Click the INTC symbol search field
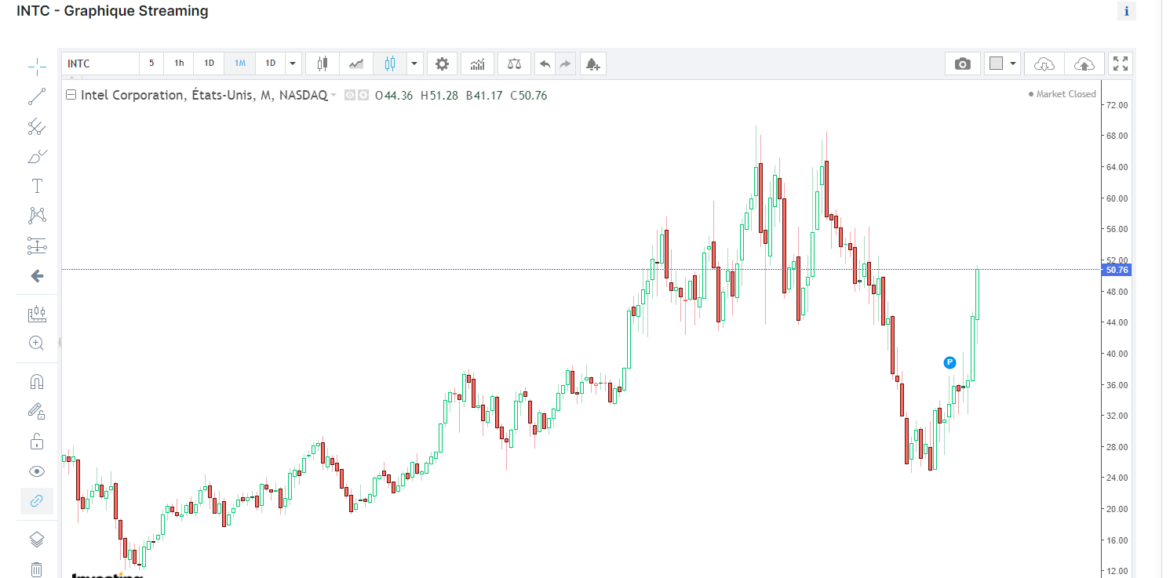1170x578 pixels. [100, 64]
